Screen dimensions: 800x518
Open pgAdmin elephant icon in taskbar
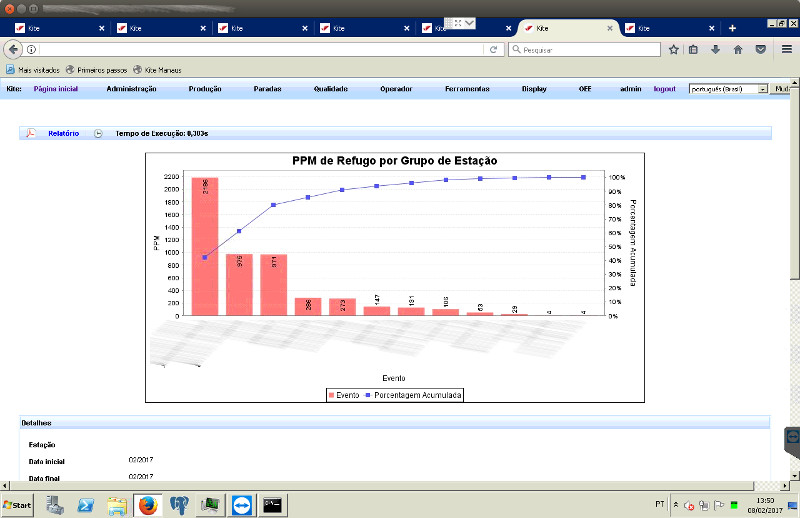(179, 505)
